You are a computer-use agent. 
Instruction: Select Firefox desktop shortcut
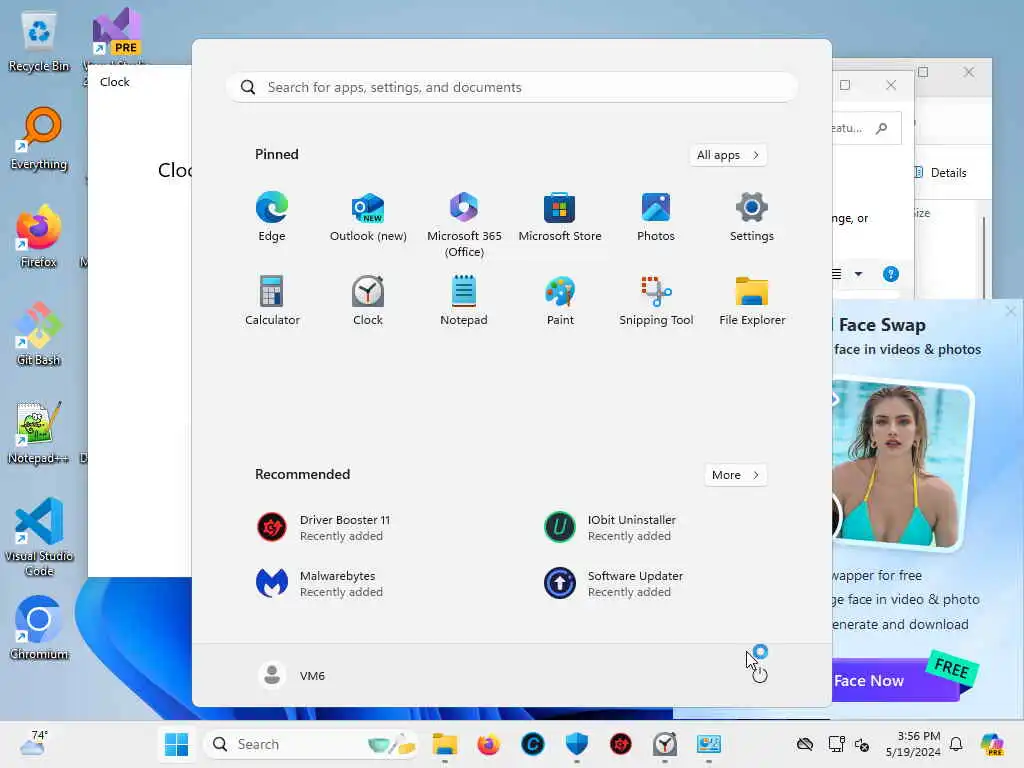(x=39, y=237)
